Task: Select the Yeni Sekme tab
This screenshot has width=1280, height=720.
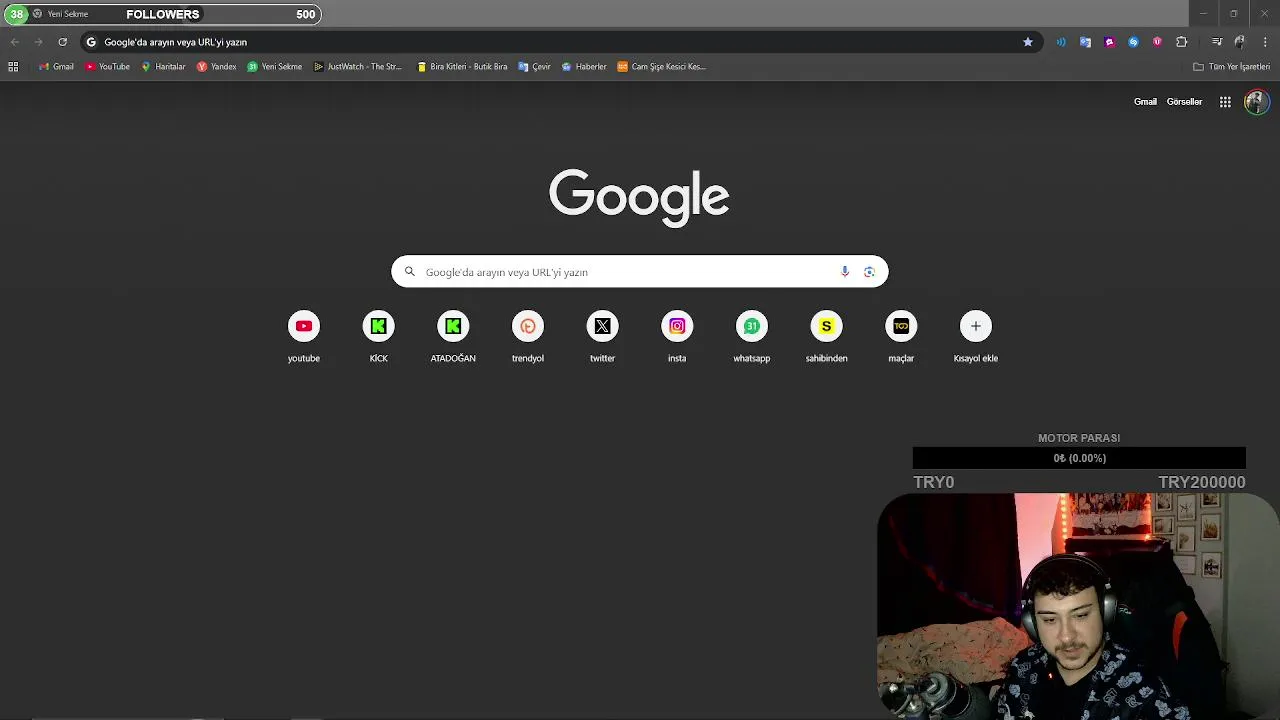Action: click(67, 14)
